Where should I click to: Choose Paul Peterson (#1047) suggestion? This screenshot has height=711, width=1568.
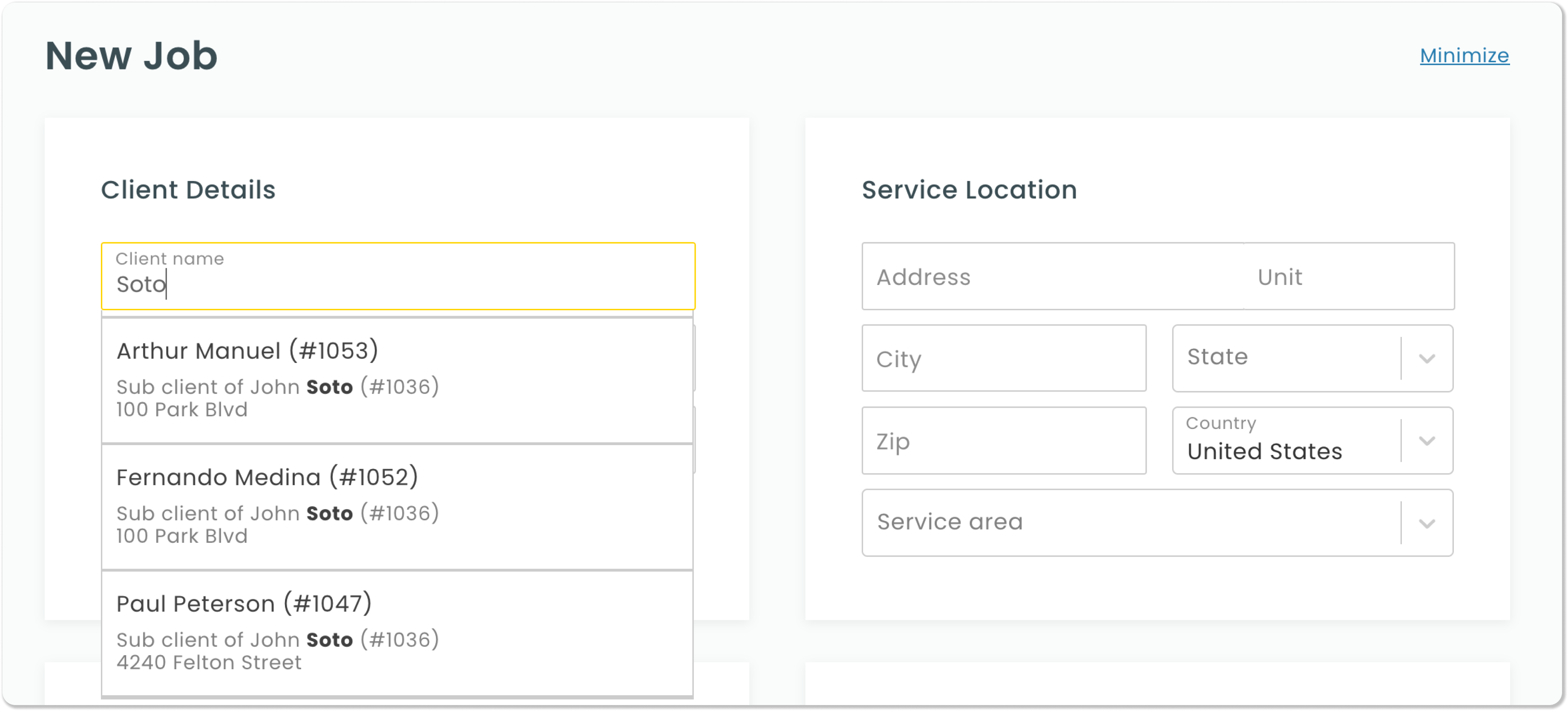coord(397,633)
